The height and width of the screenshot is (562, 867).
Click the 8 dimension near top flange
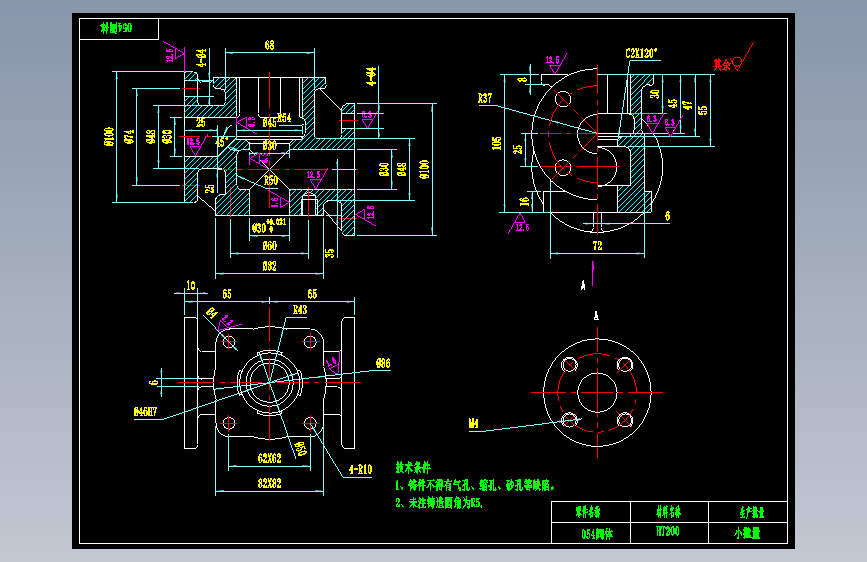tap(522, 80)
